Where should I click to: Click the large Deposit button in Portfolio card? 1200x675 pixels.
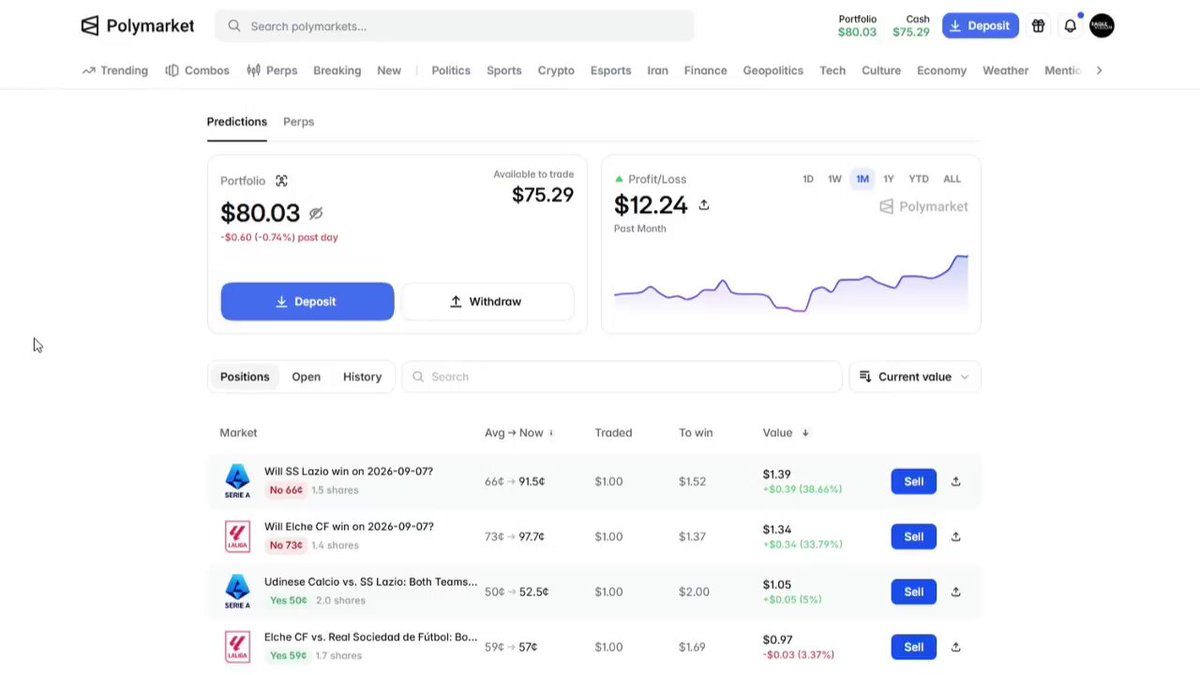(x=307, y=301)
